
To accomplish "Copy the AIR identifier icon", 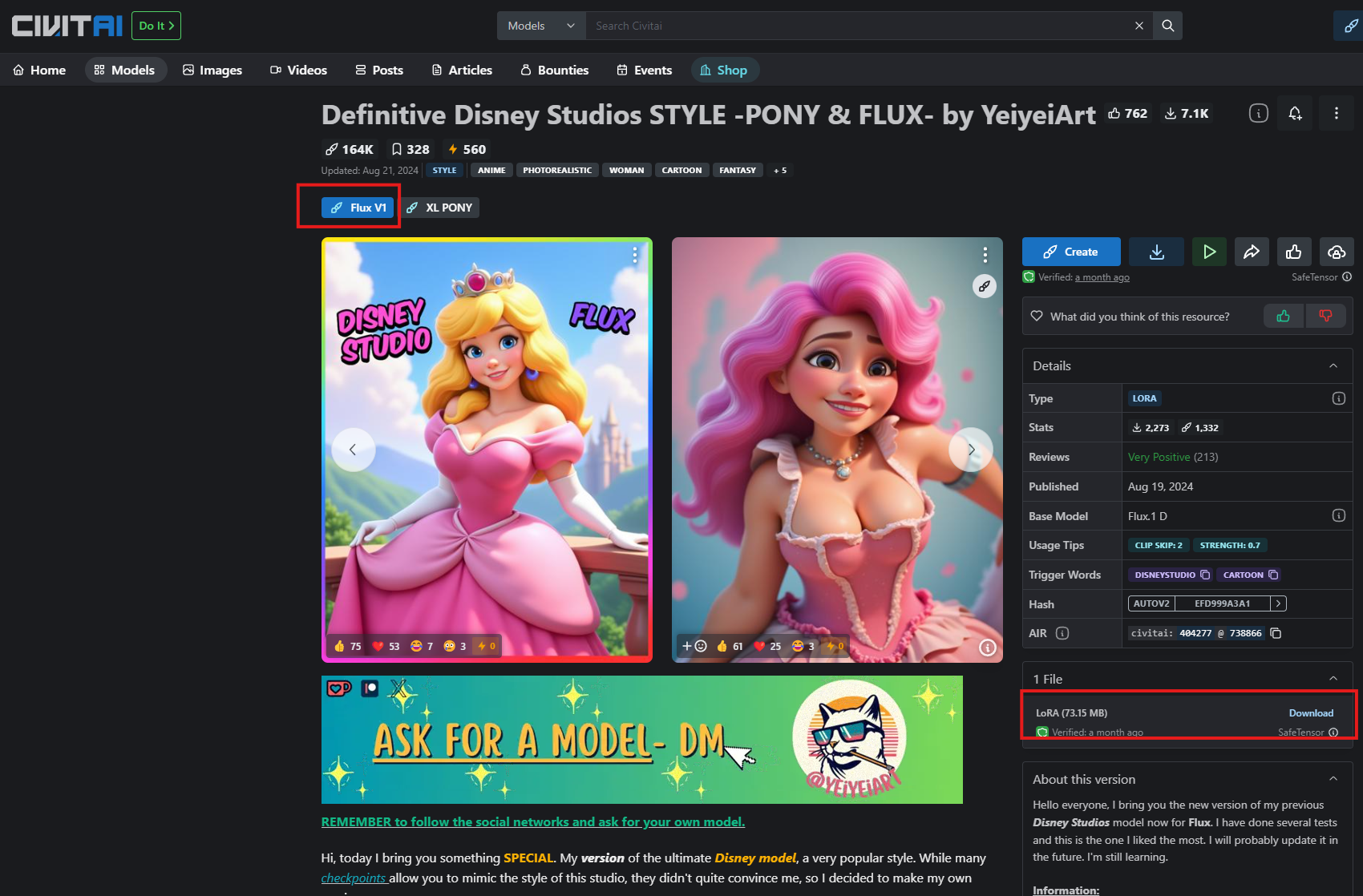I will (x=1276, y=633).
